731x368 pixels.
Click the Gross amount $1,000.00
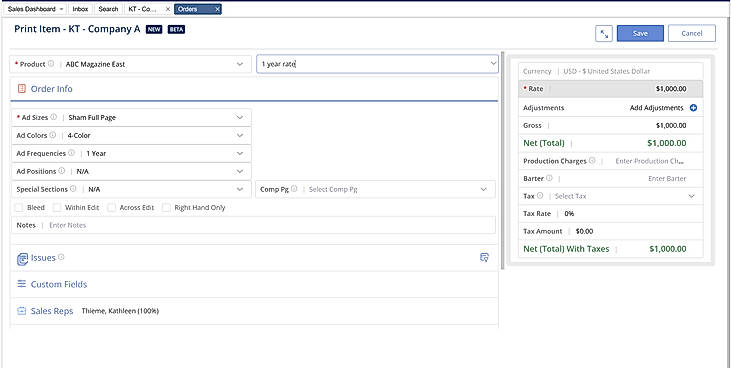point(671,125)
